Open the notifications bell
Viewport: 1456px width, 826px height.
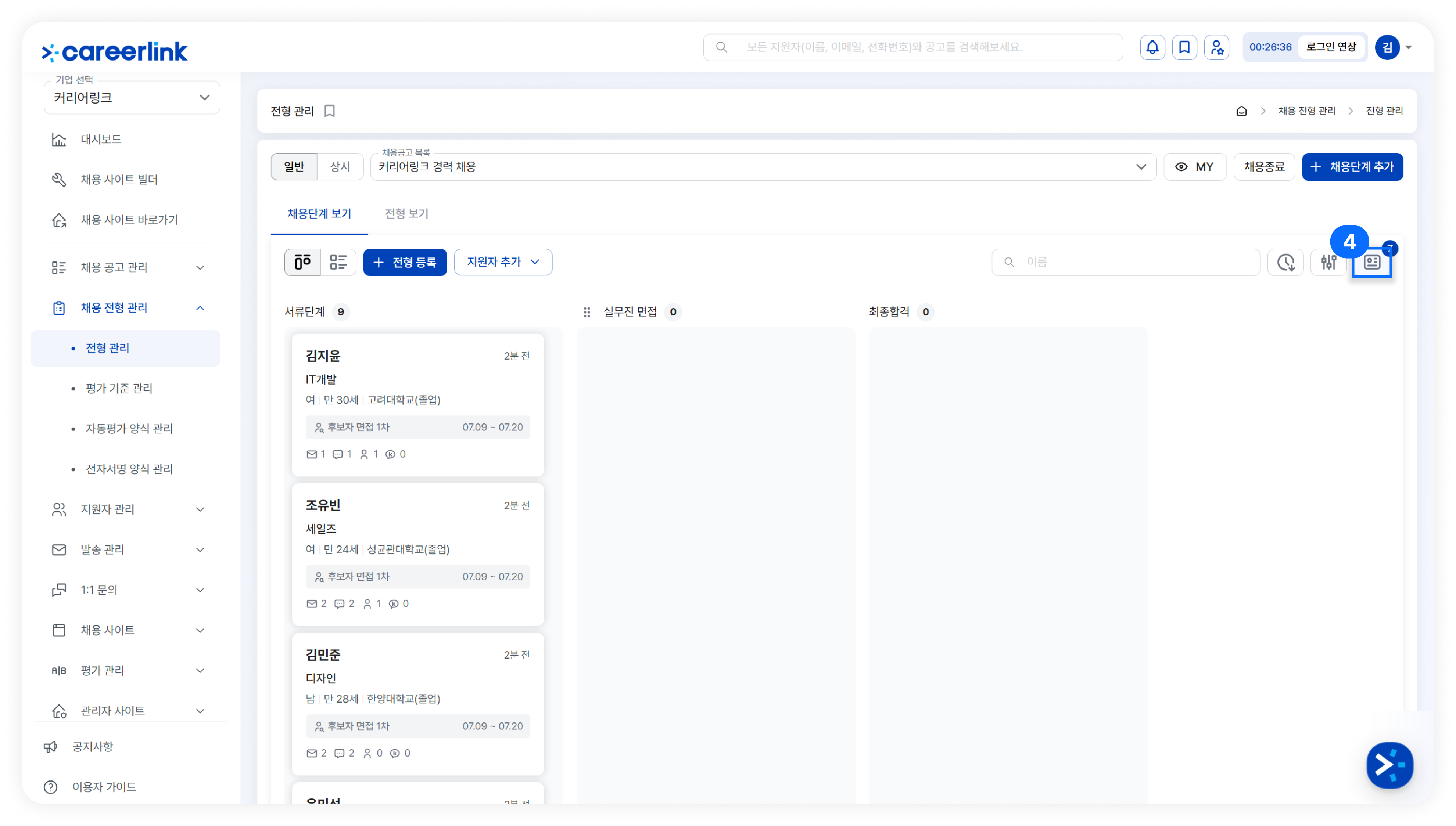click(x=1152, y=47)
